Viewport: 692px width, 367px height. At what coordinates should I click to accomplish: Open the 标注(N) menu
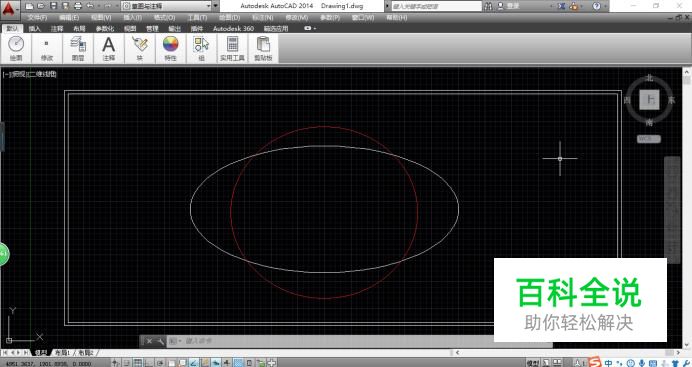click(263, 18)
